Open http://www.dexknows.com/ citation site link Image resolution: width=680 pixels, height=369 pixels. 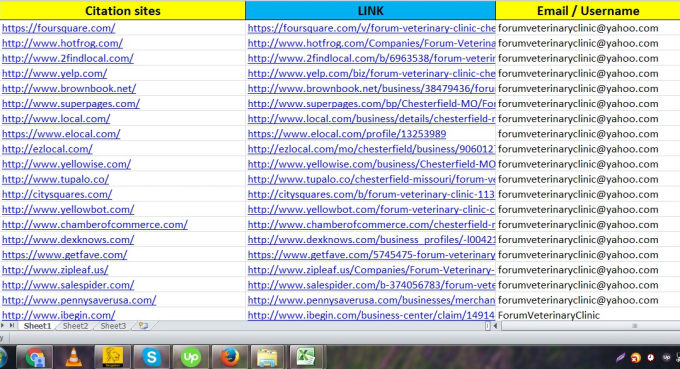68,240
